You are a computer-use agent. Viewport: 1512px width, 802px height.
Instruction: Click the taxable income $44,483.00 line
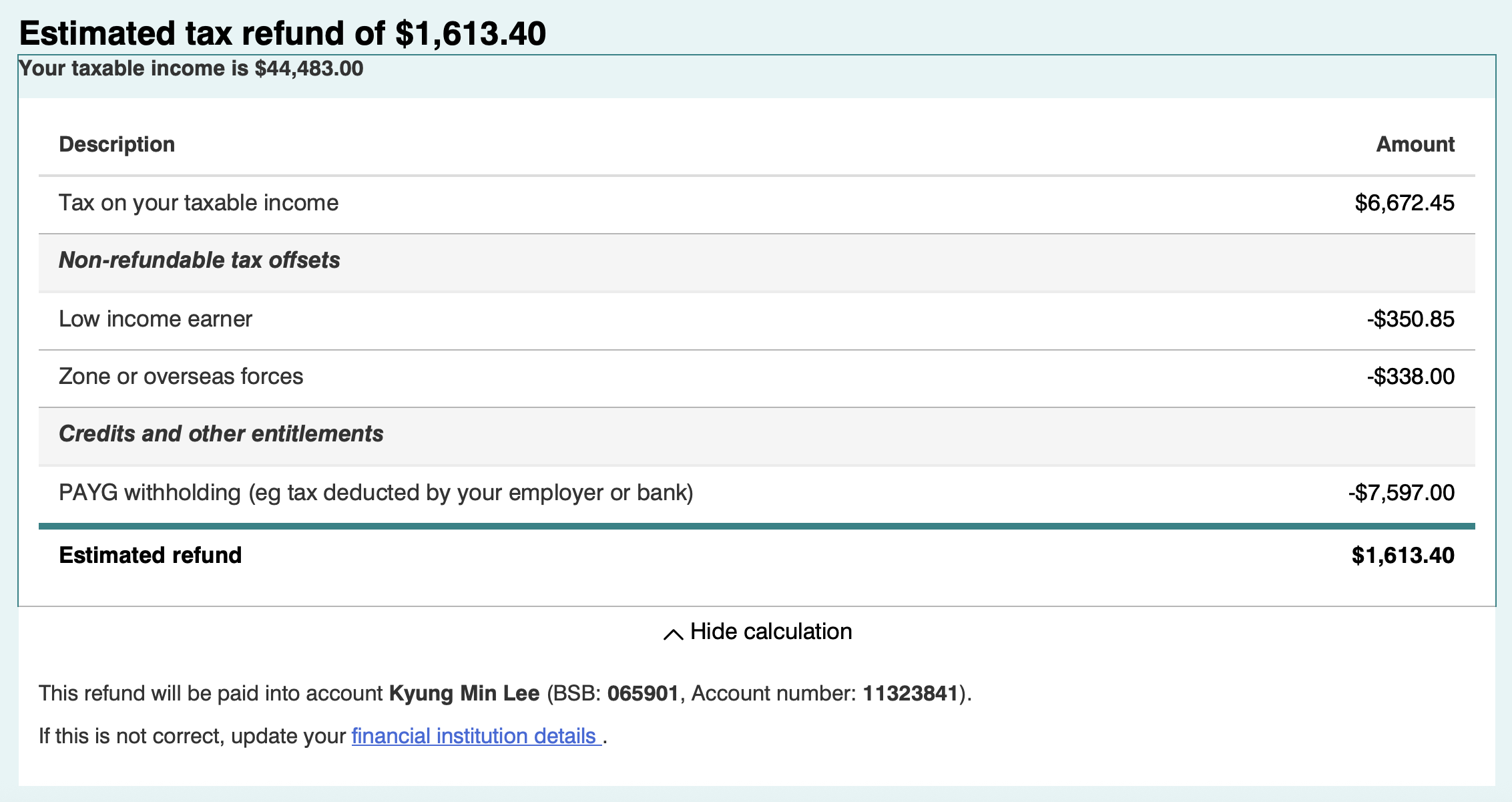point(191,69)
